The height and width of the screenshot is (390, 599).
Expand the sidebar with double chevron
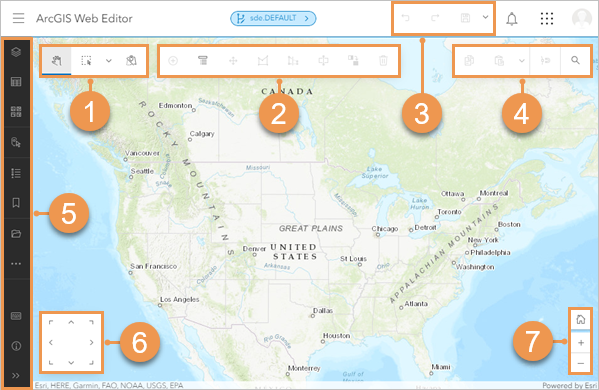16,375
